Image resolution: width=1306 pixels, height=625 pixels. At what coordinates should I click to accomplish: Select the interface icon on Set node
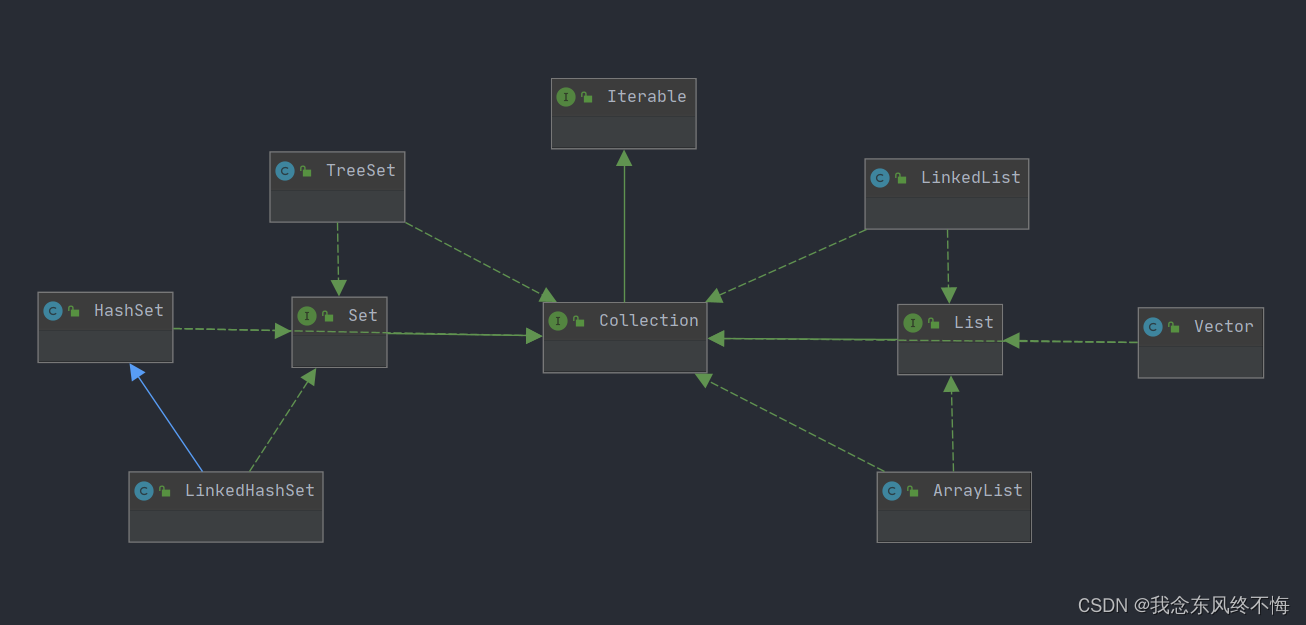pos(306,315)
